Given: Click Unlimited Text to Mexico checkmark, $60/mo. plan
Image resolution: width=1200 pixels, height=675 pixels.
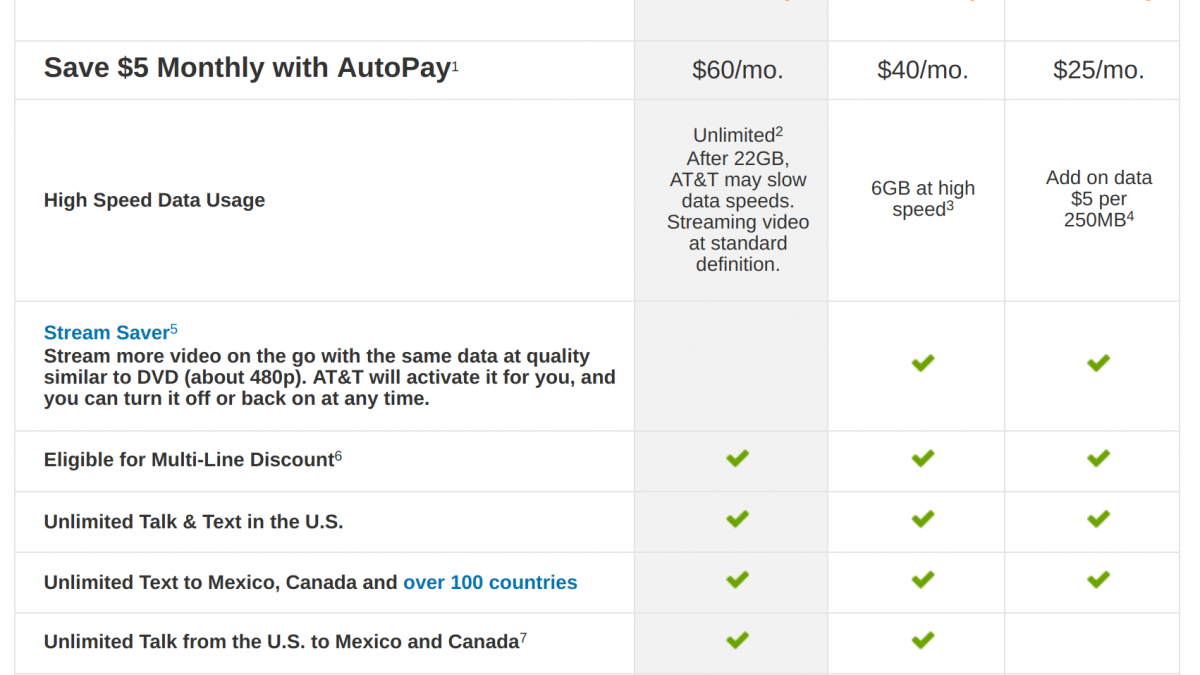Looking at the screenshot, I should [737, 580].
